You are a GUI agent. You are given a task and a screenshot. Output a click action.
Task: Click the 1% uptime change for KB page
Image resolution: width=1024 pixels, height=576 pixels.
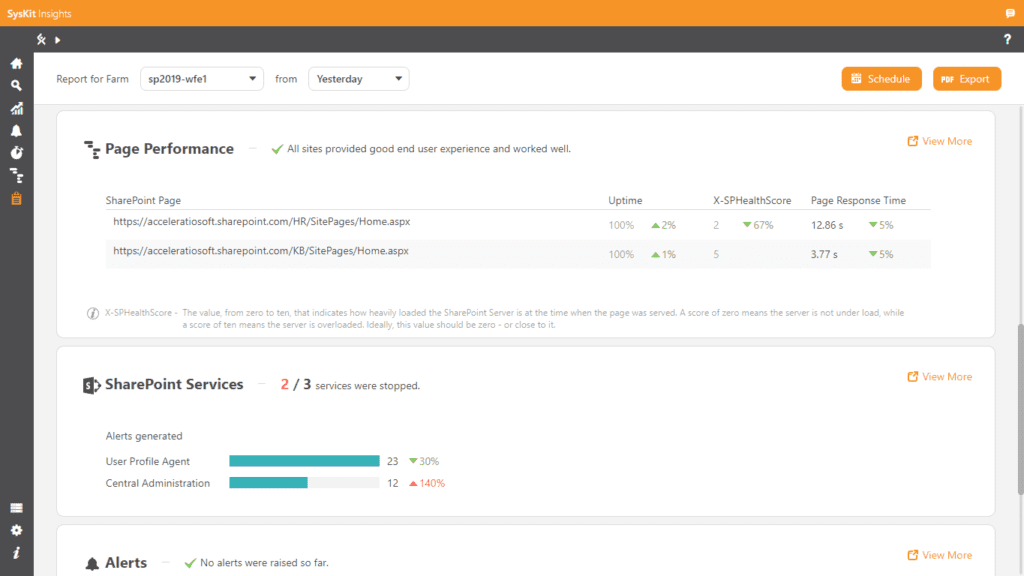click(664, 255)
